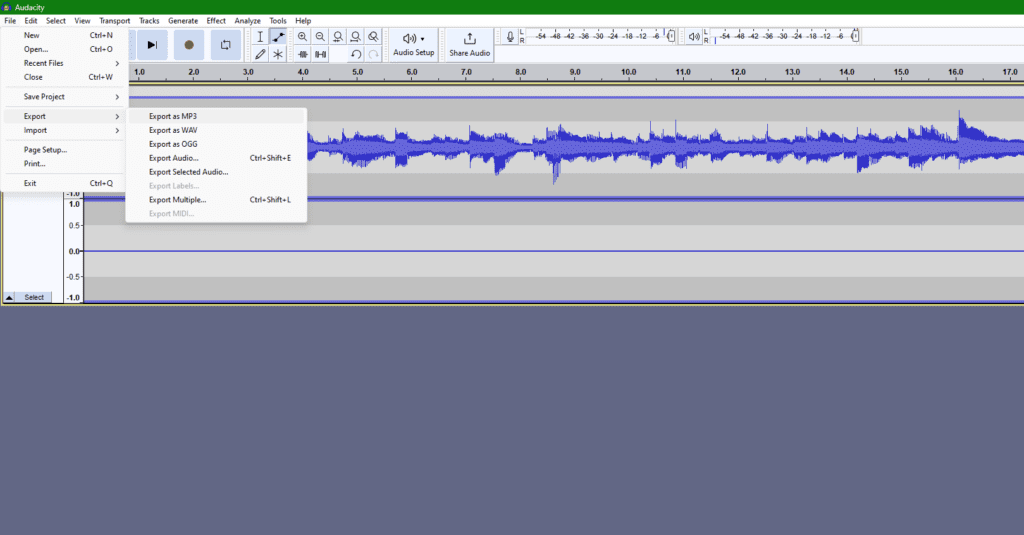Open the Tools menu
1024x535 pixels.
(x=278, y=21)
